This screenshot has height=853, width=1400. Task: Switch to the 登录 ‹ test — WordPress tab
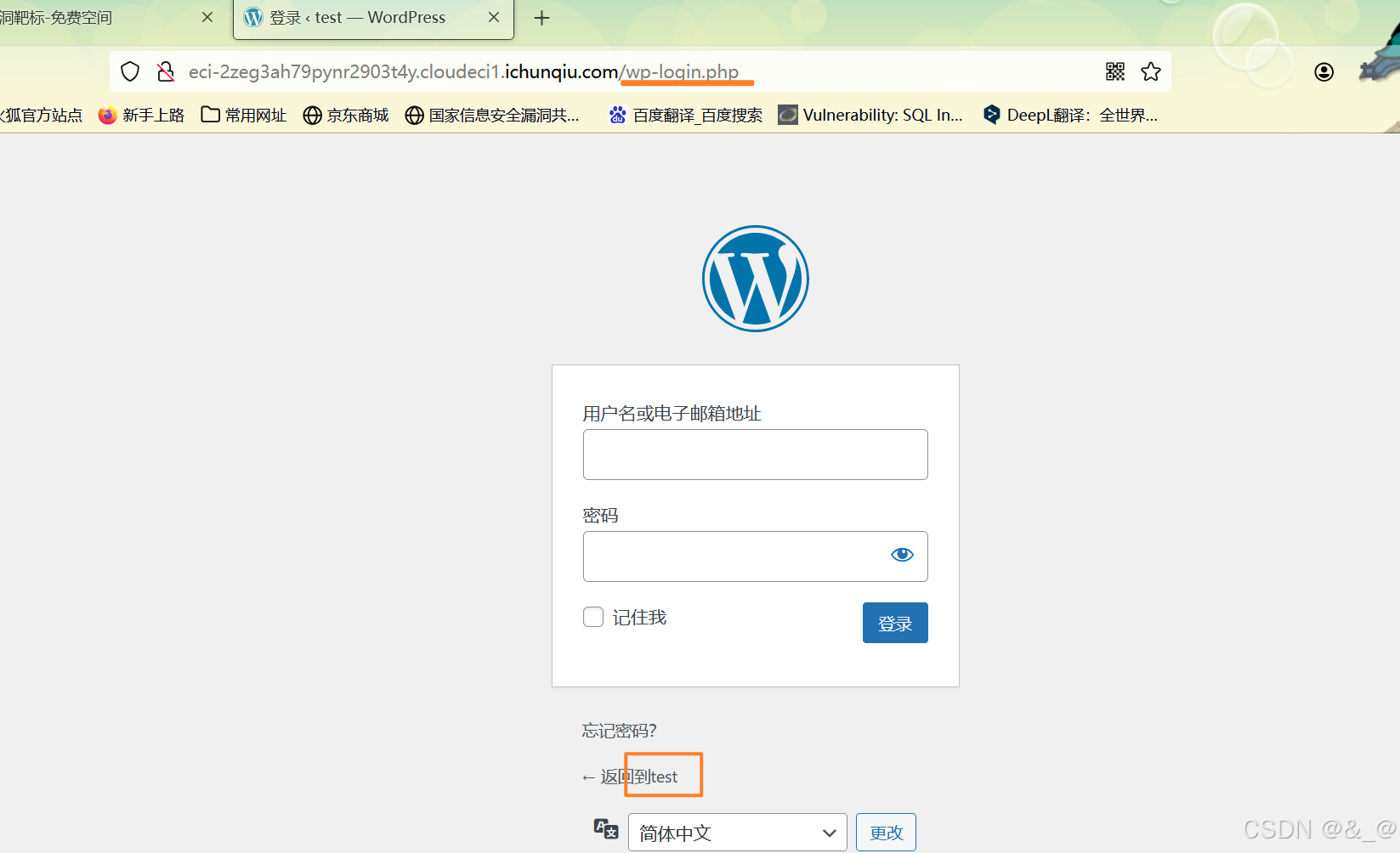coord(373,19)
